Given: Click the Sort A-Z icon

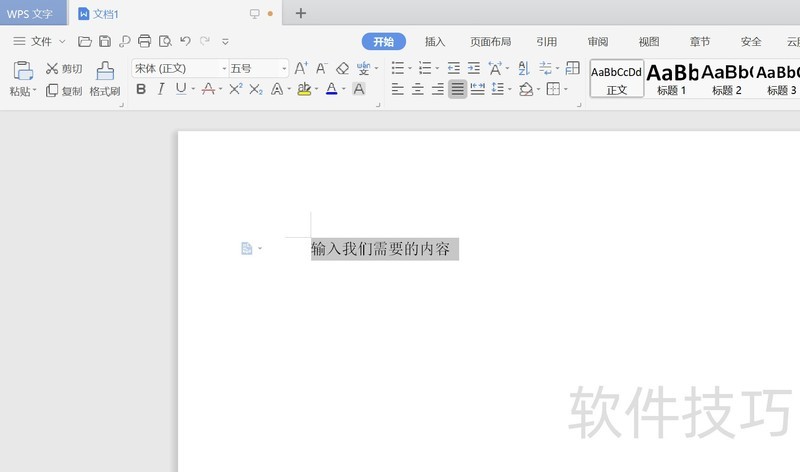Looking at the screenshot, I should click(523, 68).
